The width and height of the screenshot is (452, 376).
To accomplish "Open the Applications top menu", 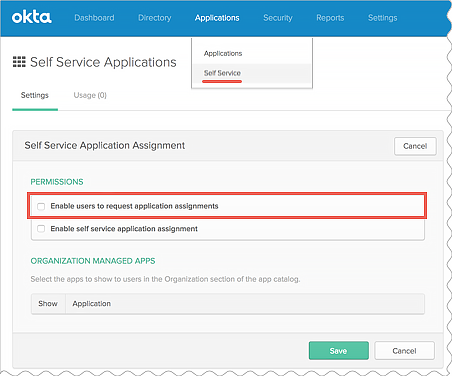I will point(217,18).
